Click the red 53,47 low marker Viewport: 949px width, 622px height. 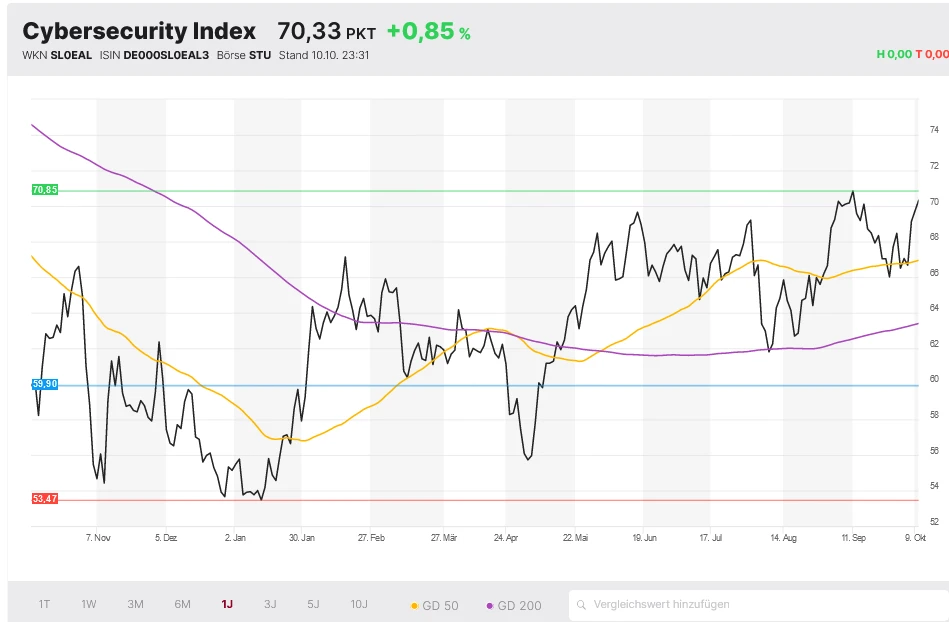[x=45, y=498]
